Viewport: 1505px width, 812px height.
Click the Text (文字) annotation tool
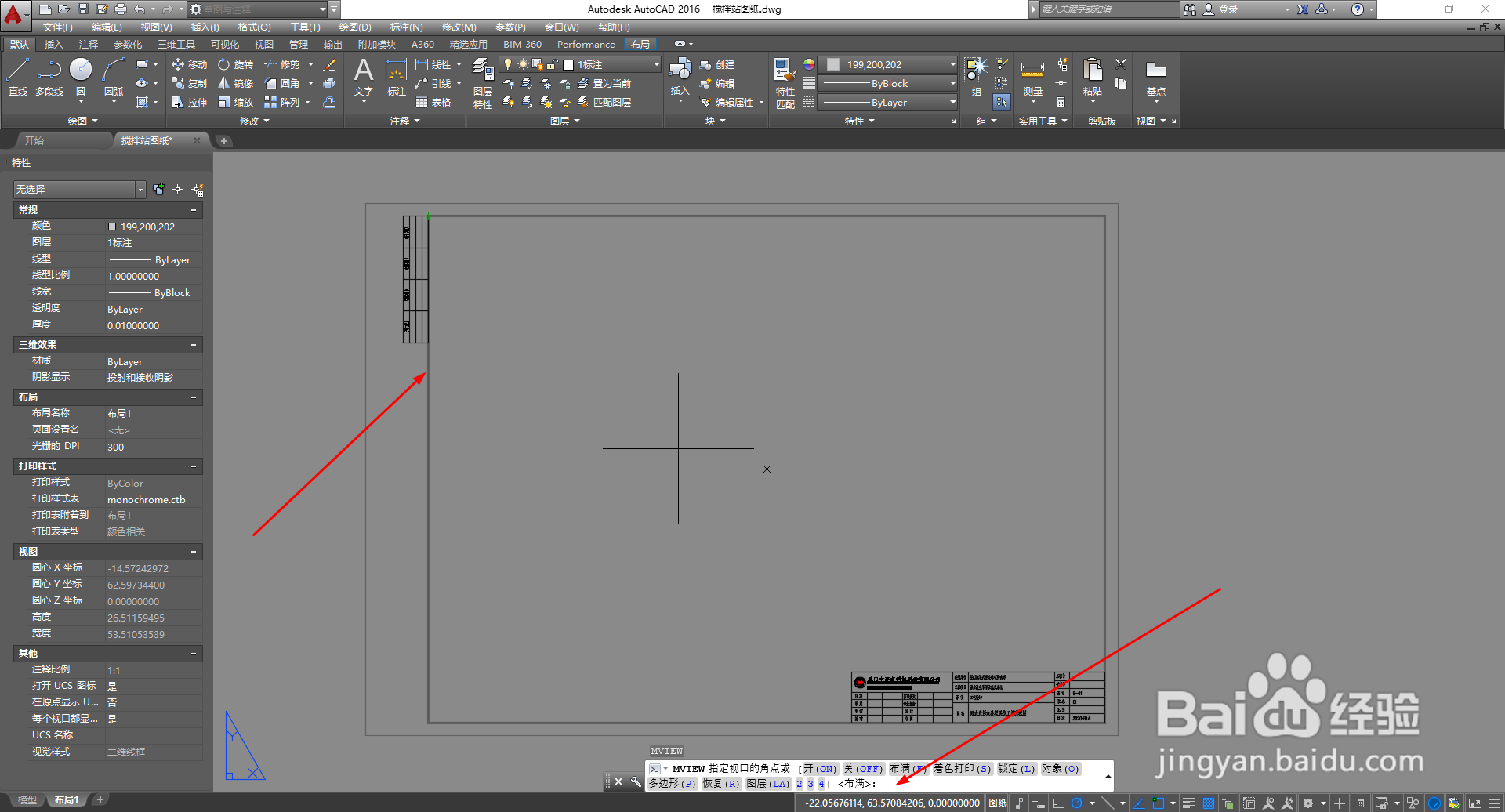[x=364, y=77]
